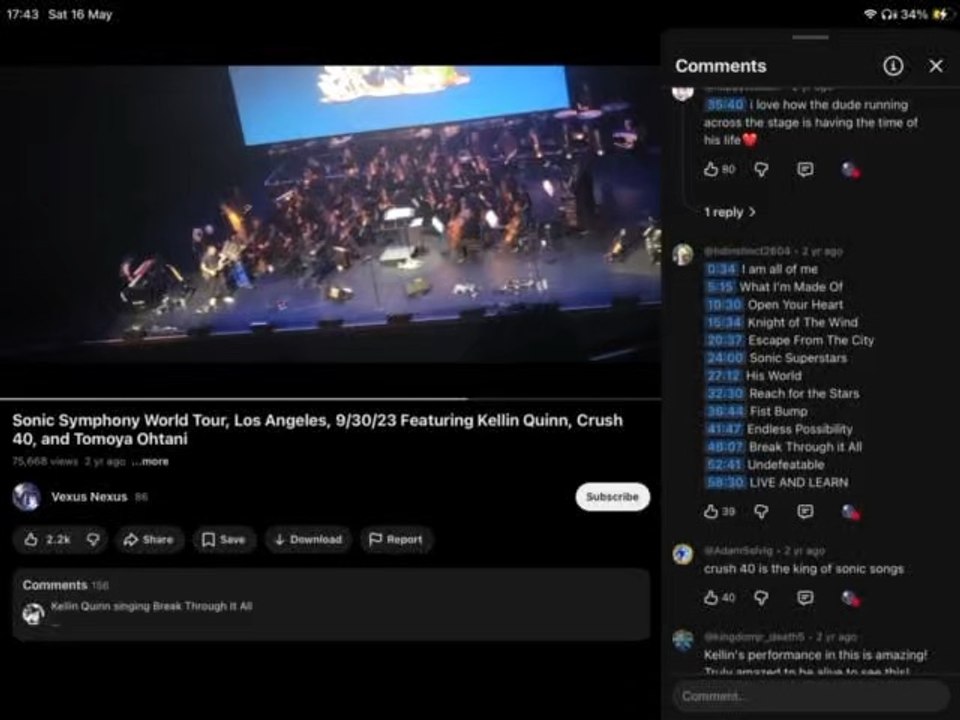Download the video
The width and height of the screenshot is (960, 720).
[x=308, y=539]
